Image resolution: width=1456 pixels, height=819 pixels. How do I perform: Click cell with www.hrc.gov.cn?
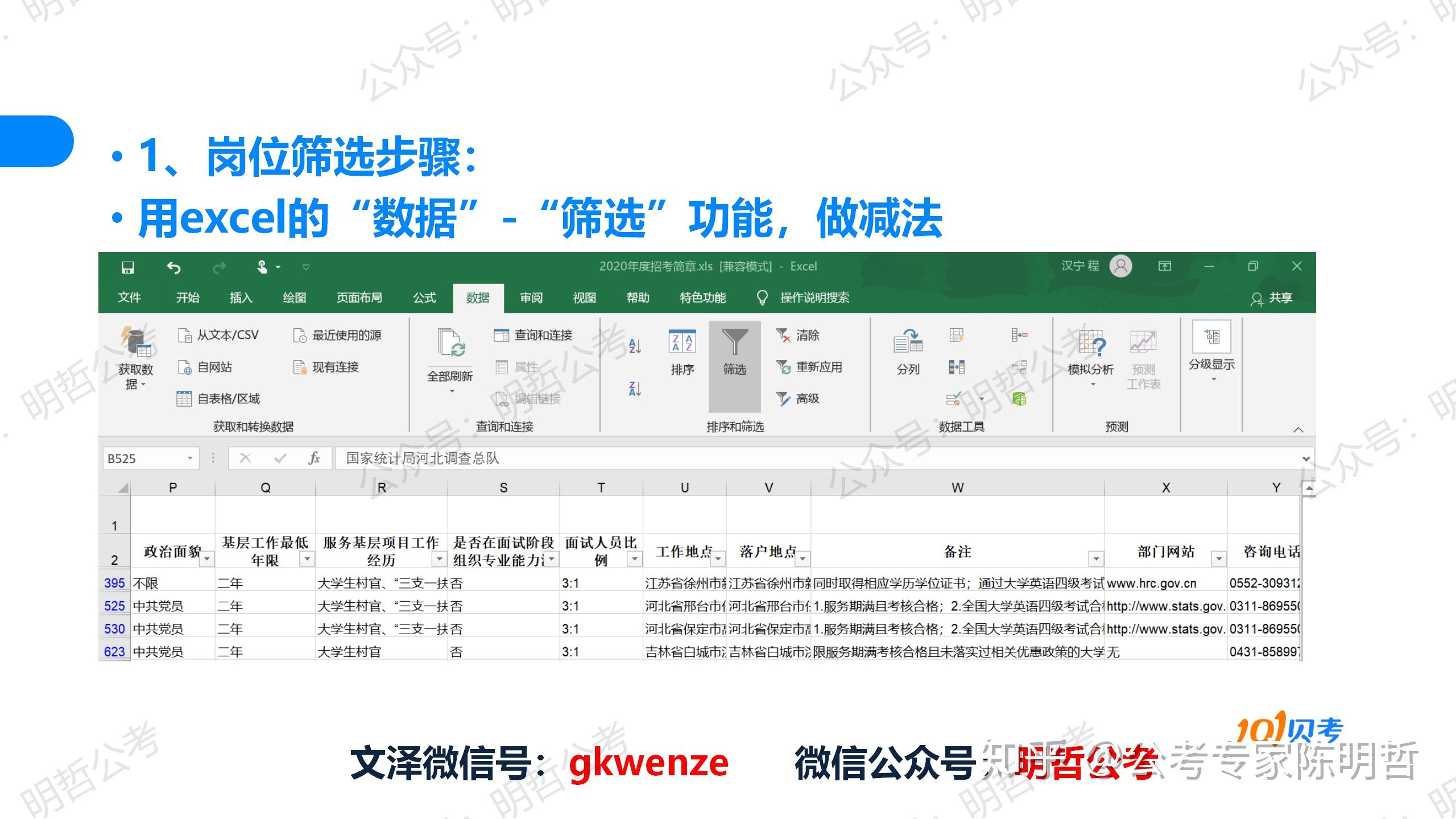click(x=1165, y=584)
